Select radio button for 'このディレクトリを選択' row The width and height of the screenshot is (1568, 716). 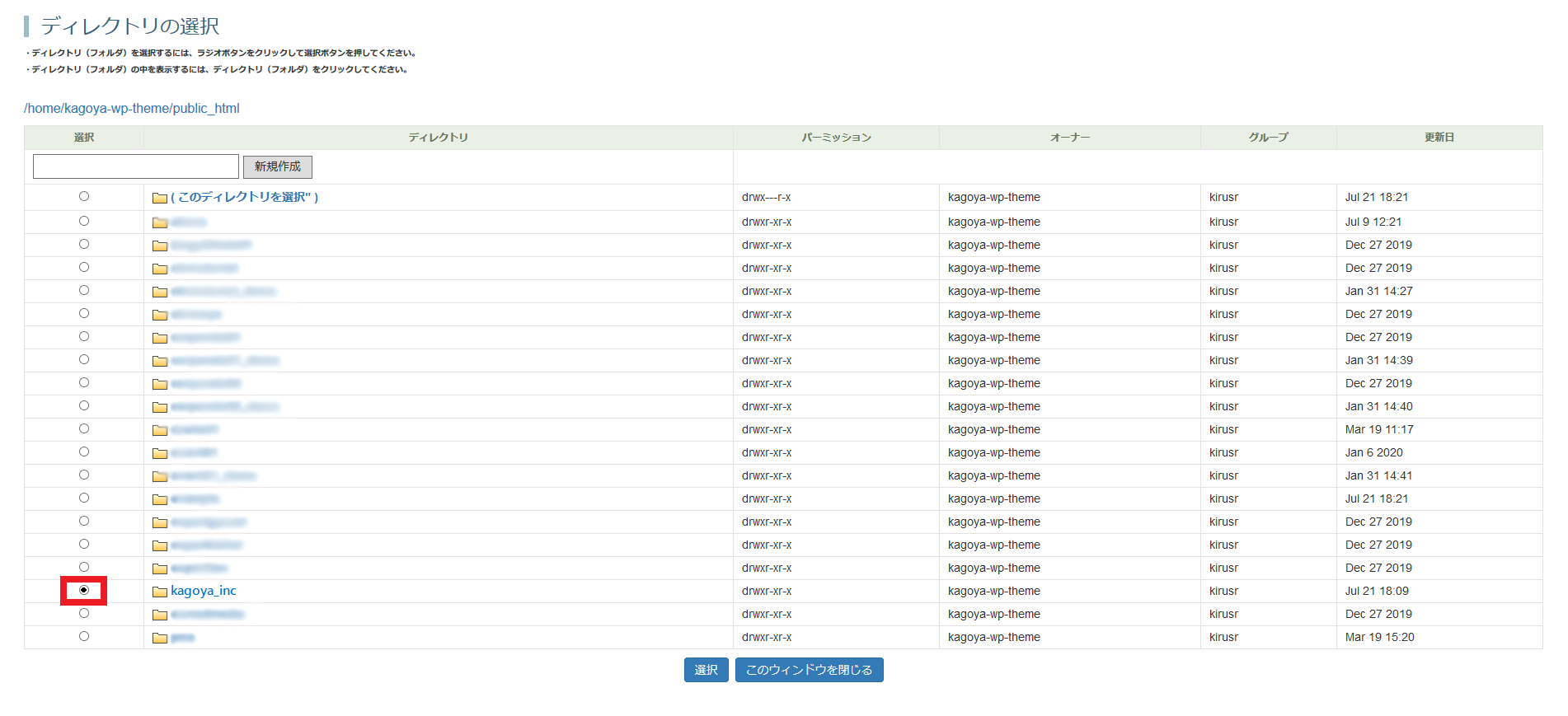pos(84,196)
